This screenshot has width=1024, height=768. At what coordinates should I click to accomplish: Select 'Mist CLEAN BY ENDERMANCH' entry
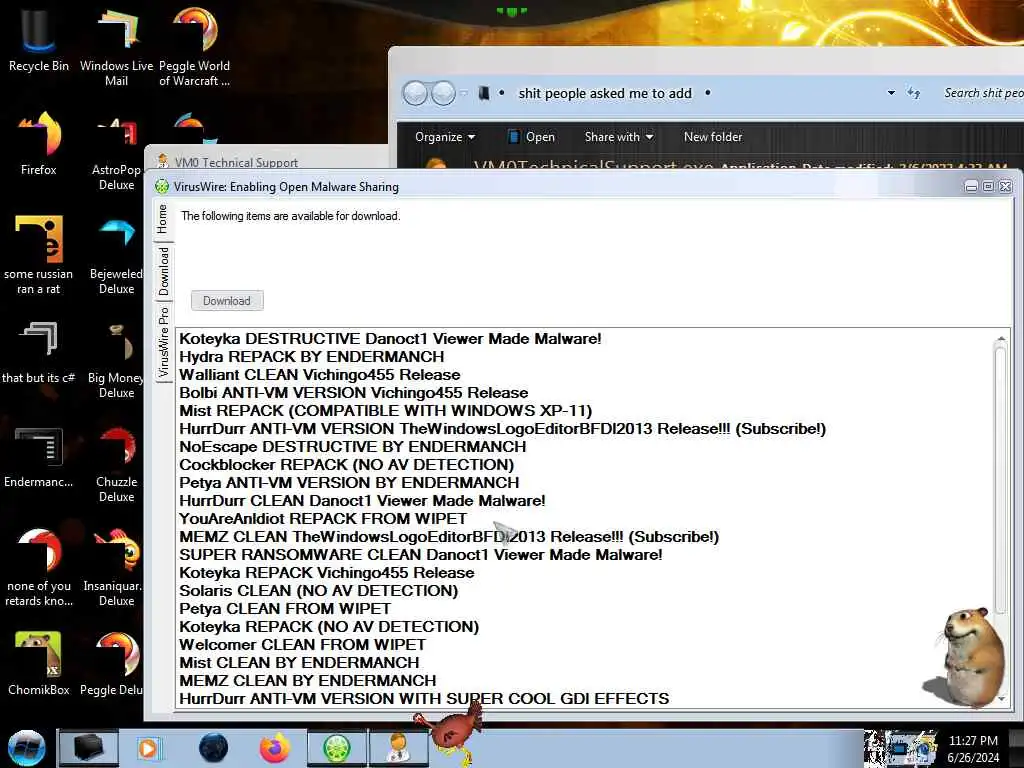[299, 662]
